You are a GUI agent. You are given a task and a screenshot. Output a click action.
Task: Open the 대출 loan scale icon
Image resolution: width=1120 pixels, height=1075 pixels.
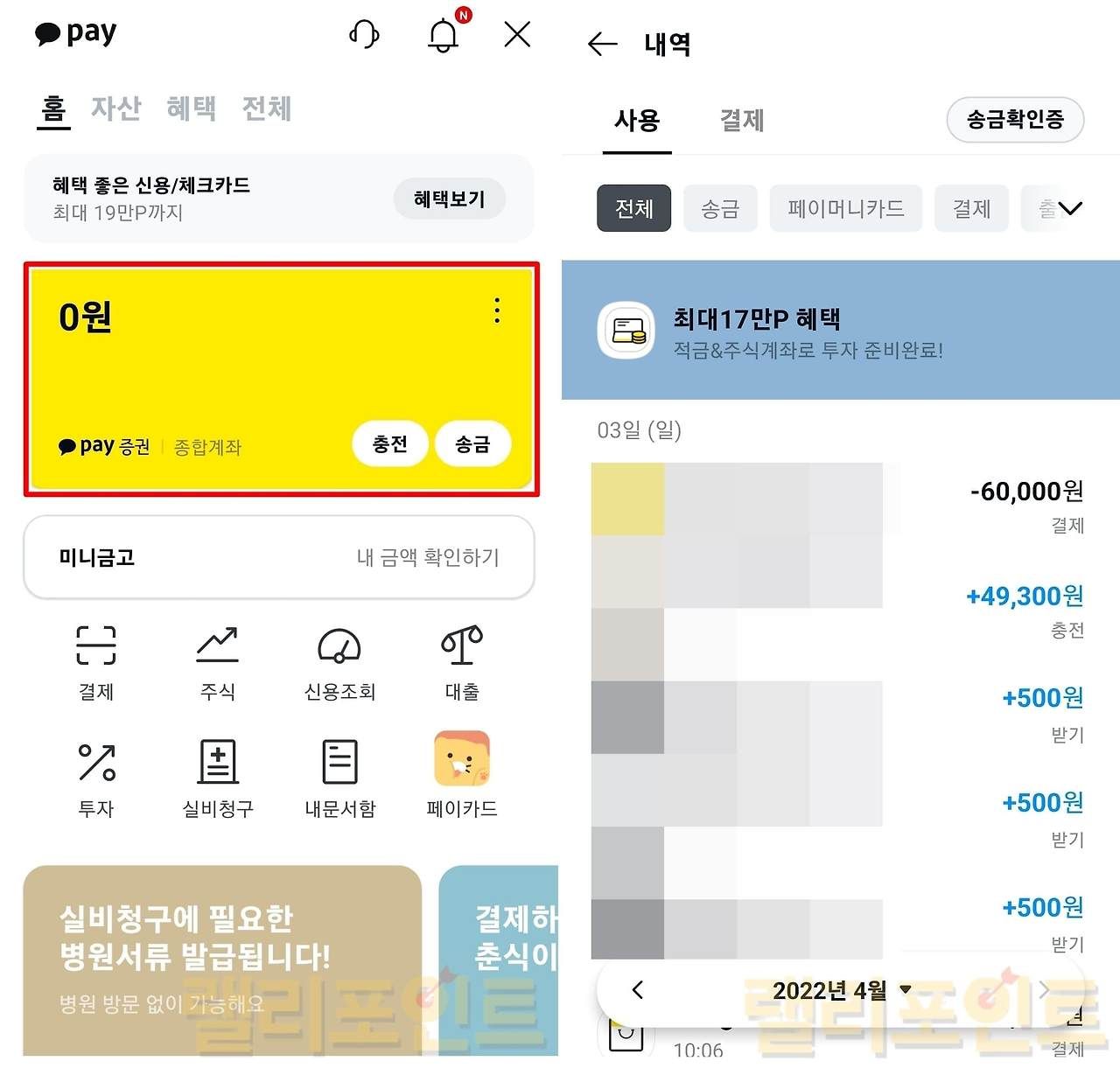(x=462, y=646)
